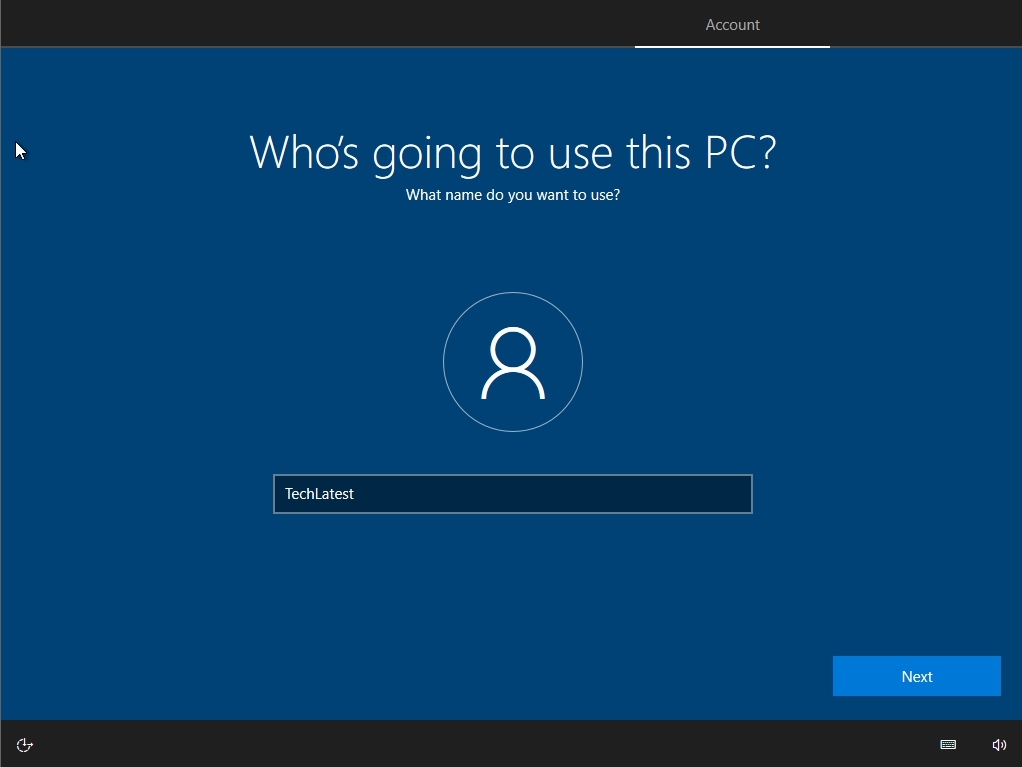Viewport: 1022px width, 767px height.
Task: Click the person silhouette profile icon
Action: (512, 362)
